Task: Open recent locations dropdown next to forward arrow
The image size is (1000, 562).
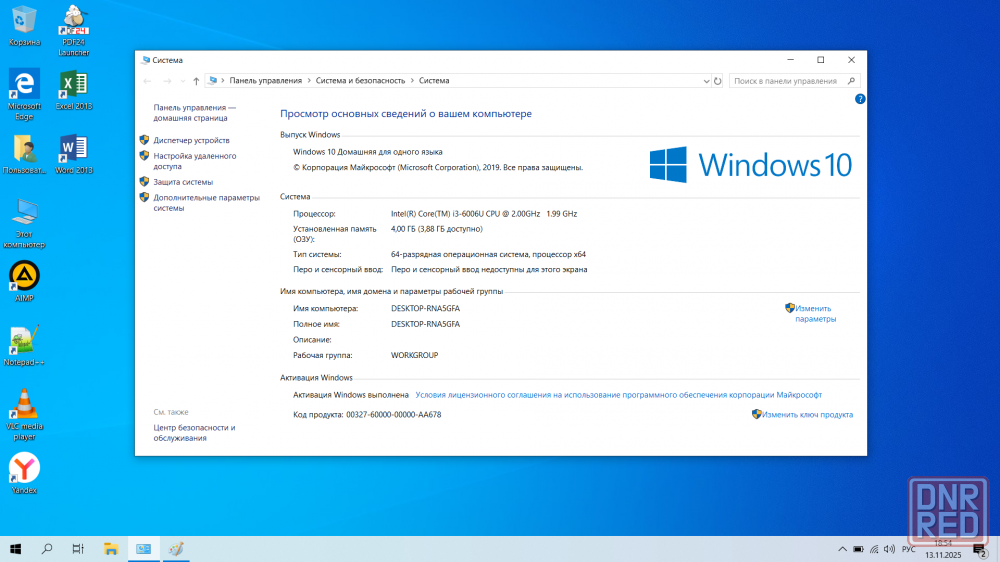Action: click(x=182, y=81)
